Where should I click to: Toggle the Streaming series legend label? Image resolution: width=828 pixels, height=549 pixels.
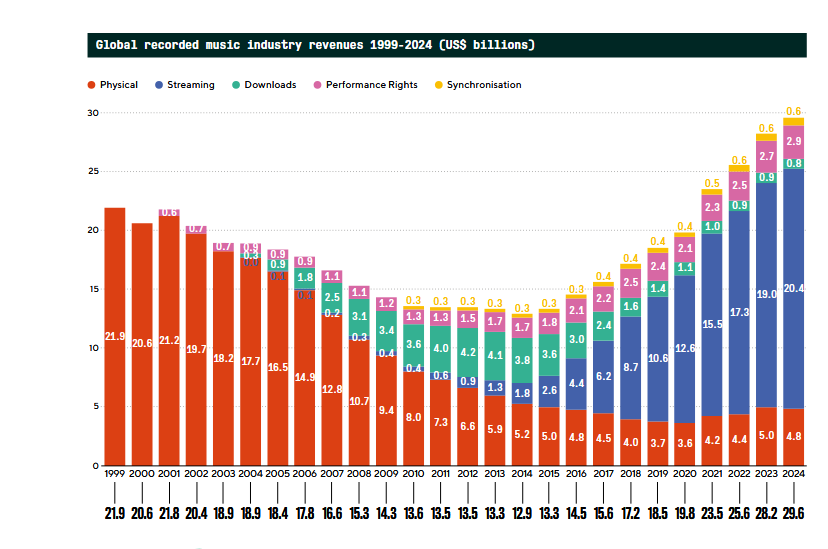[x=190, y=85]
